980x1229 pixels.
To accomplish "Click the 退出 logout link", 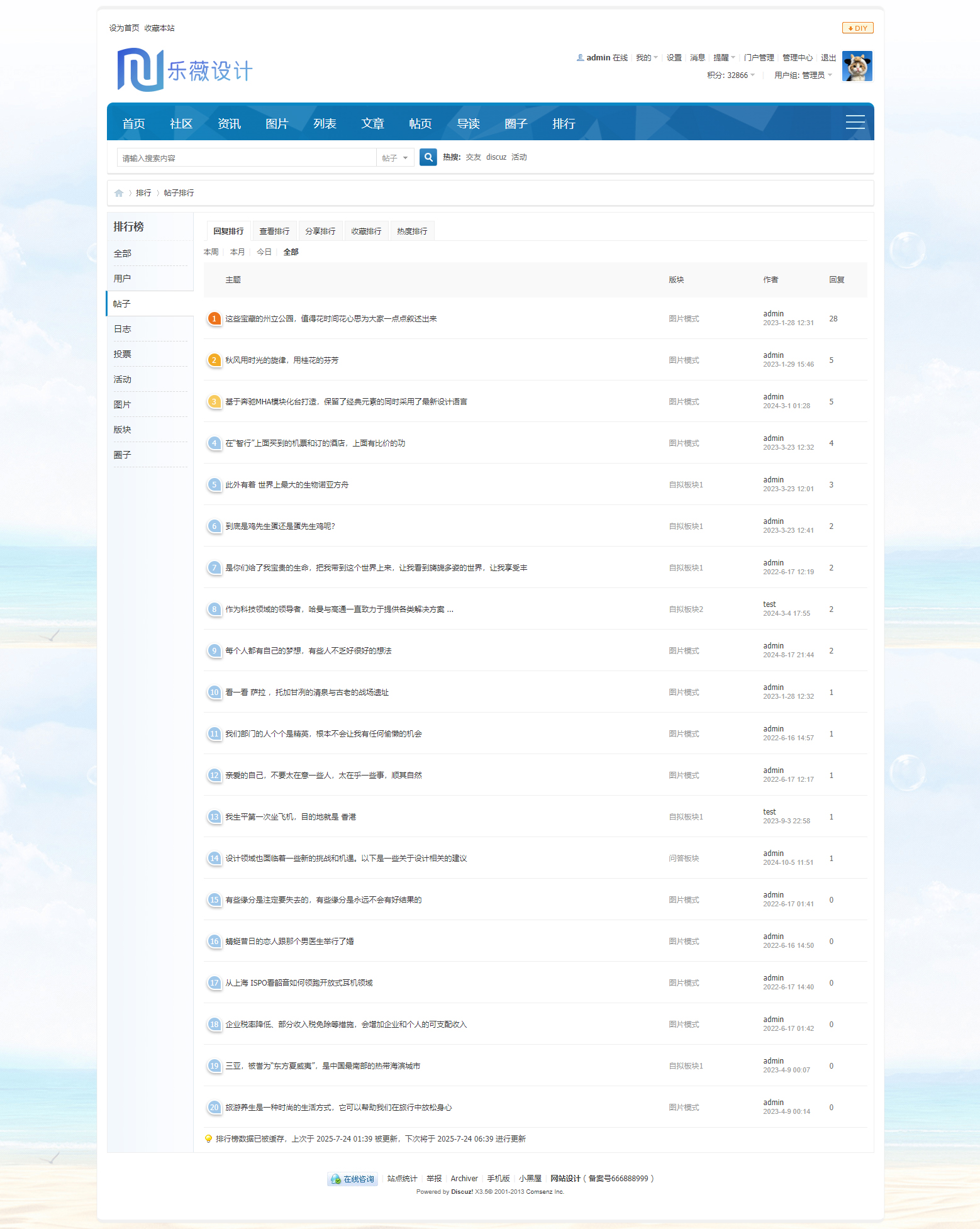I will (x=828, y=58).
